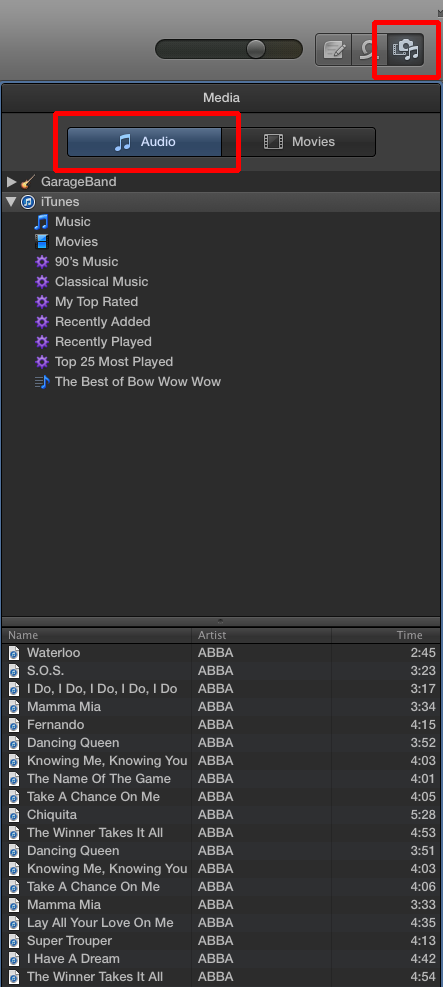Adjust the master volume slider knob
The width and height of the screenshot is (443, 987).
pyautogui.click(x=255, y=49)
